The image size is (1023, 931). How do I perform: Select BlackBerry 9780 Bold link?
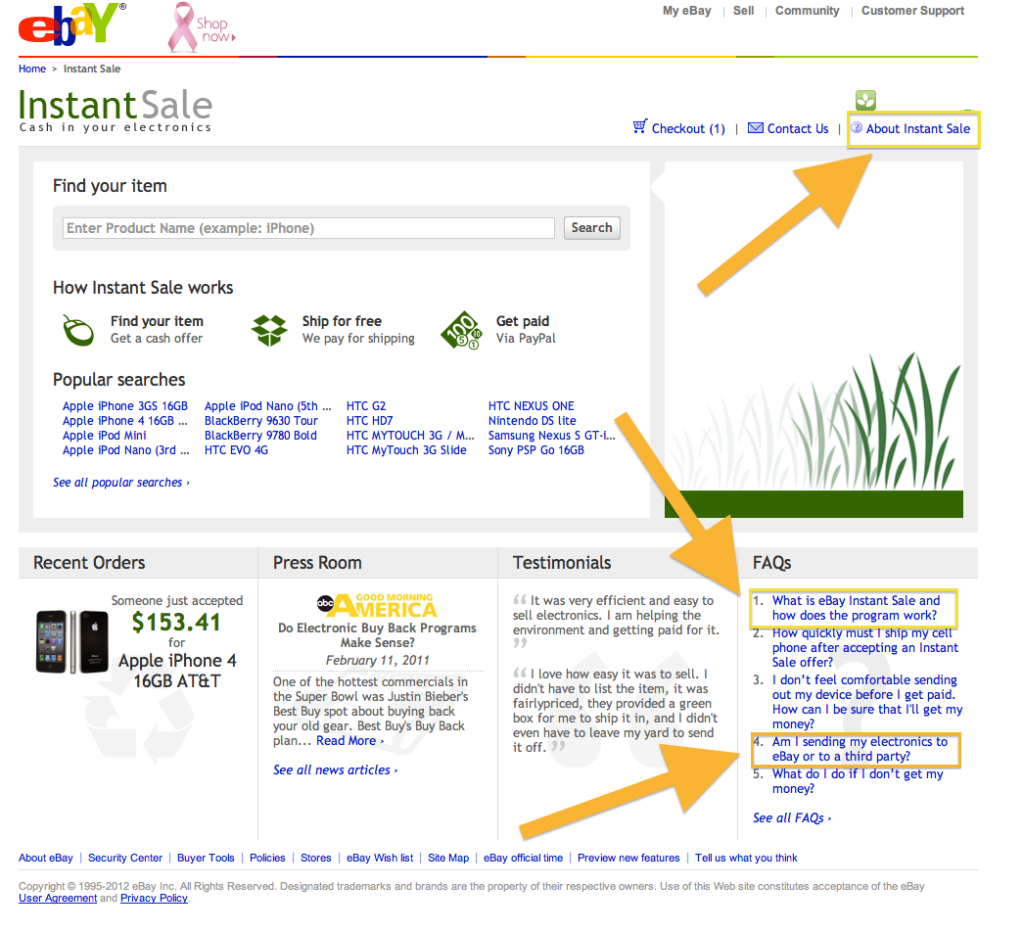pyautogui.click(x=260, y=435)
